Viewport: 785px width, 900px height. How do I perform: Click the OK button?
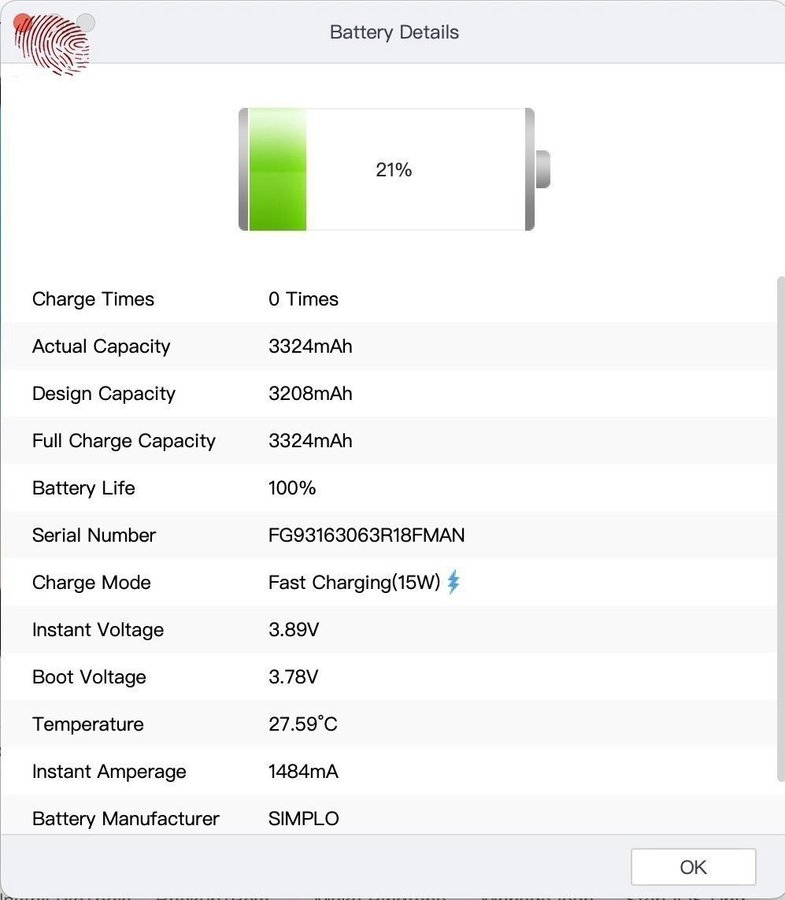693,867
